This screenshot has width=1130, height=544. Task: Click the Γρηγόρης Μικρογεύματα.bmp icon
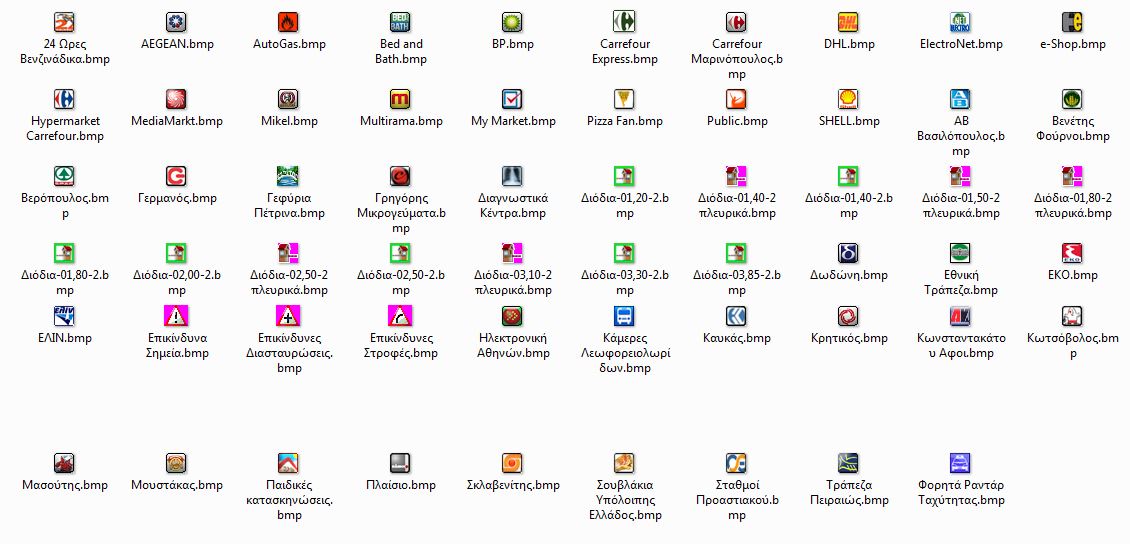[401, 177]
